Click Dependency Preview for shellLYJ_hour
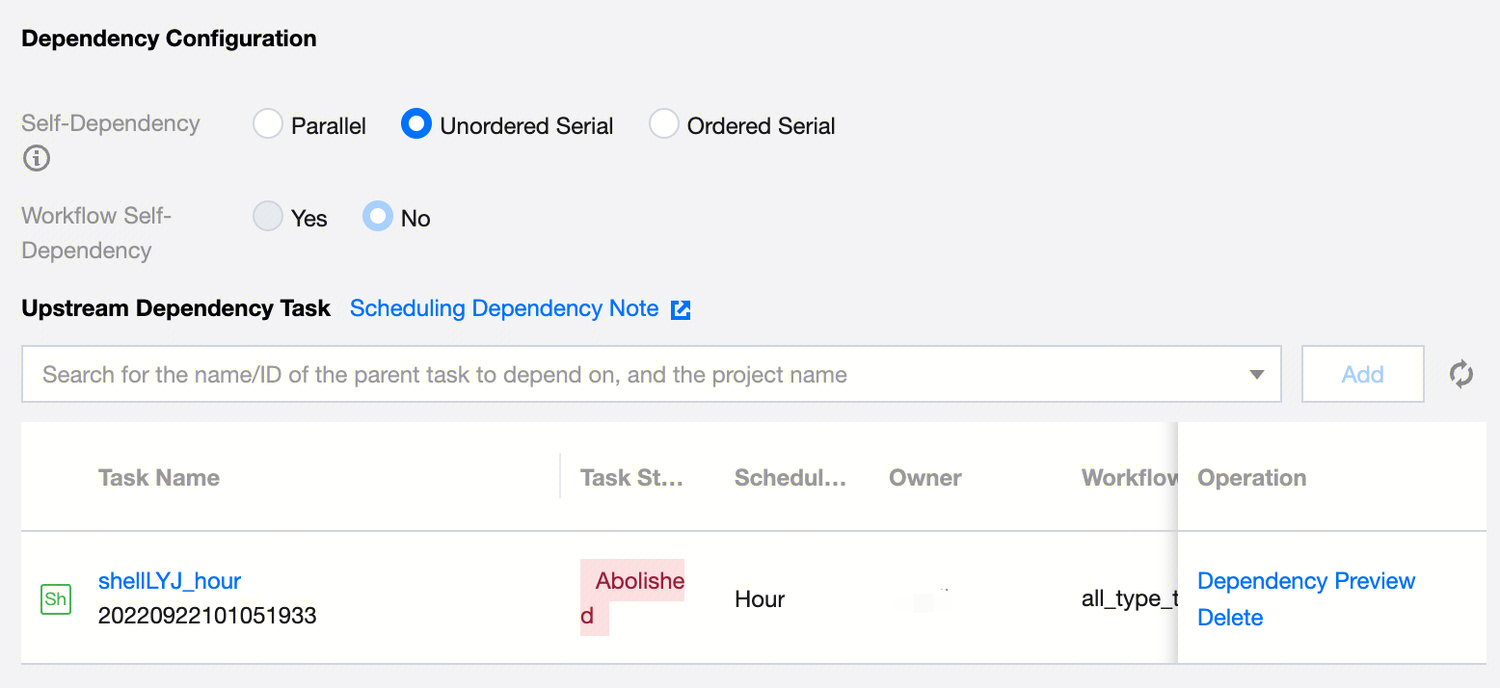This screenshot has height=688, width=1500. coord(1306,581)
